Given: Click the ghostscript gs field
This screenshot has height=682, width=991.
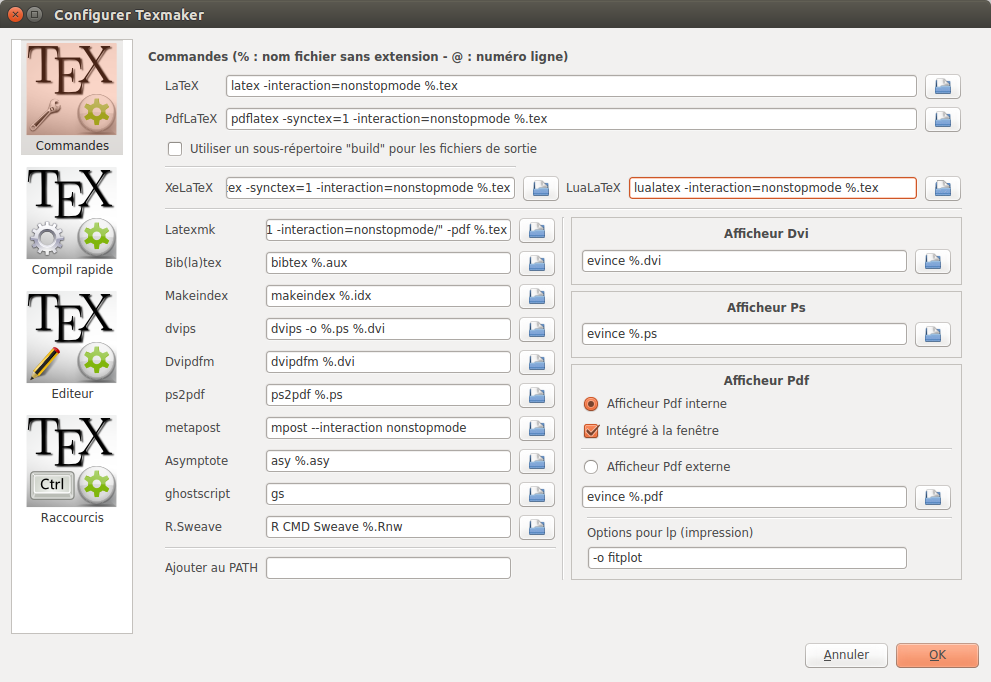Looking at the screenshot, I should (388, 494).
